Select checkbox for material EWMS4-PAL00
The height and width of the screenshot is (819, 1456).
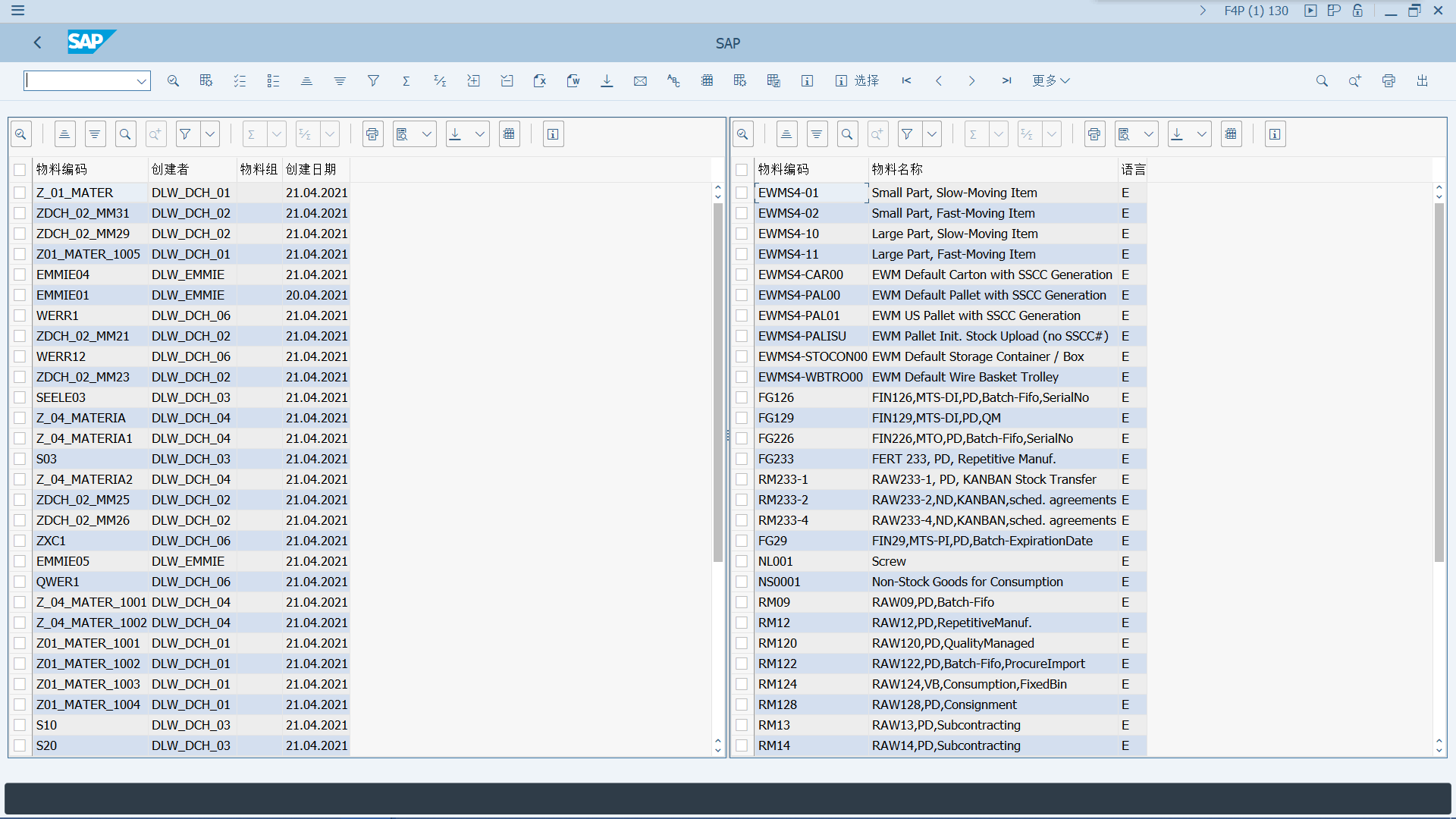742,296
